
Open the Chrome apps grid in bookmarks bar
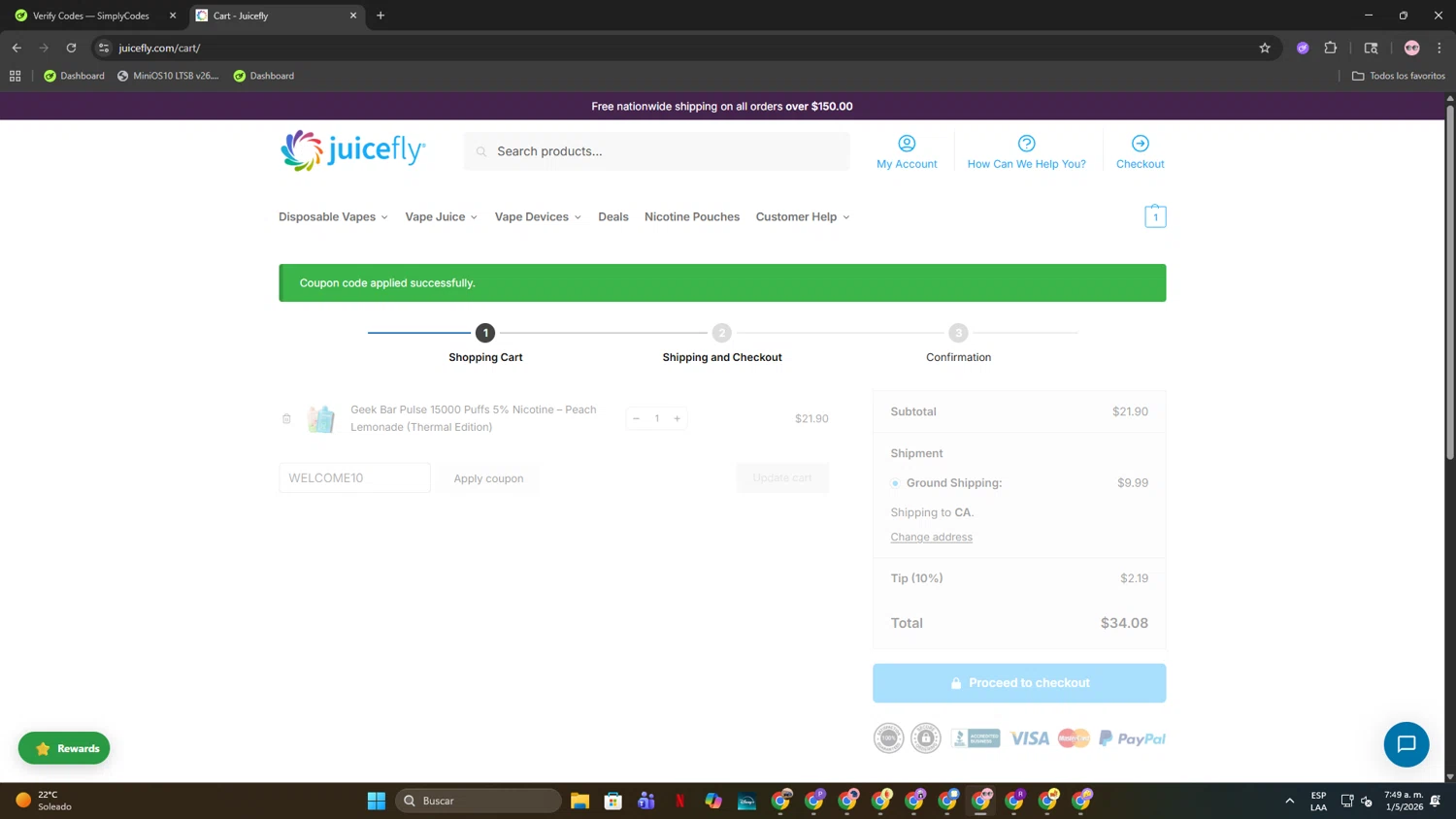[x=15, y=76]
